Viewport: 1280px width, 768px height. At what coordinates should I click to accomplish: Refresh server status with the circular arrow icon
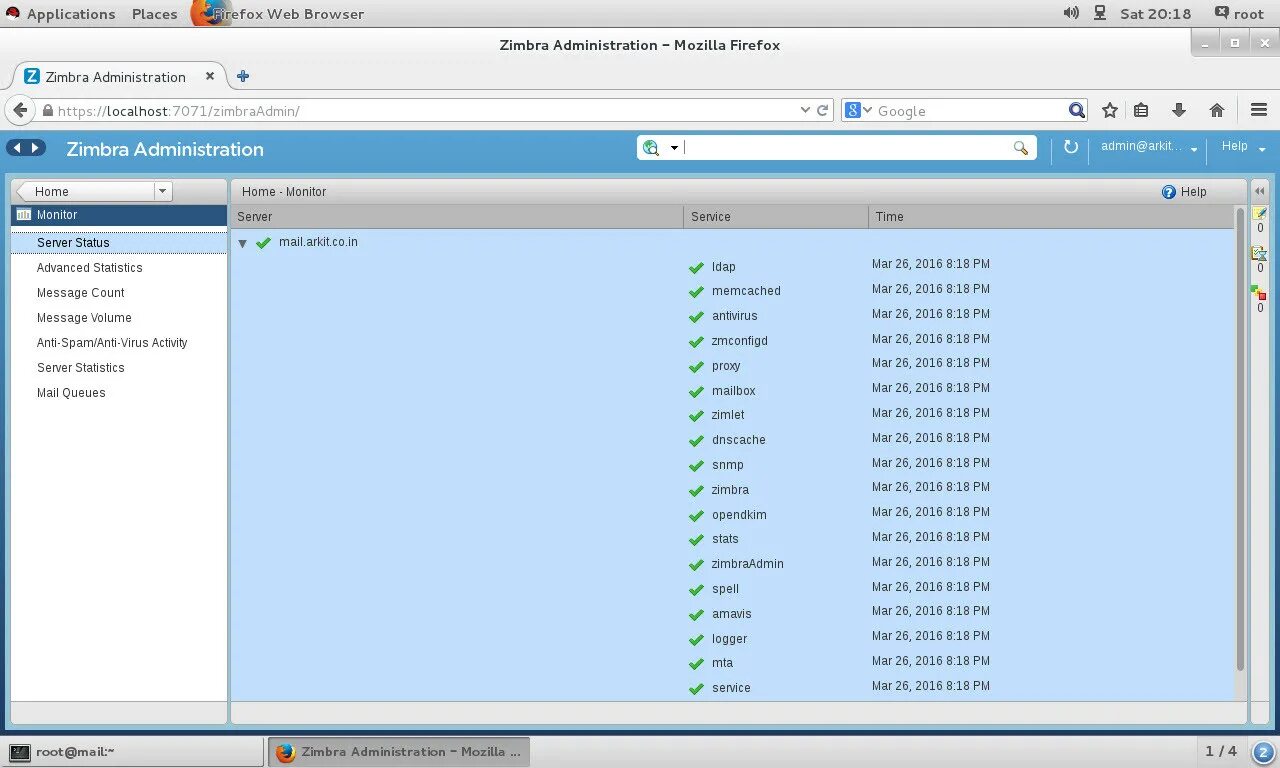click(x=1071, y=147)
